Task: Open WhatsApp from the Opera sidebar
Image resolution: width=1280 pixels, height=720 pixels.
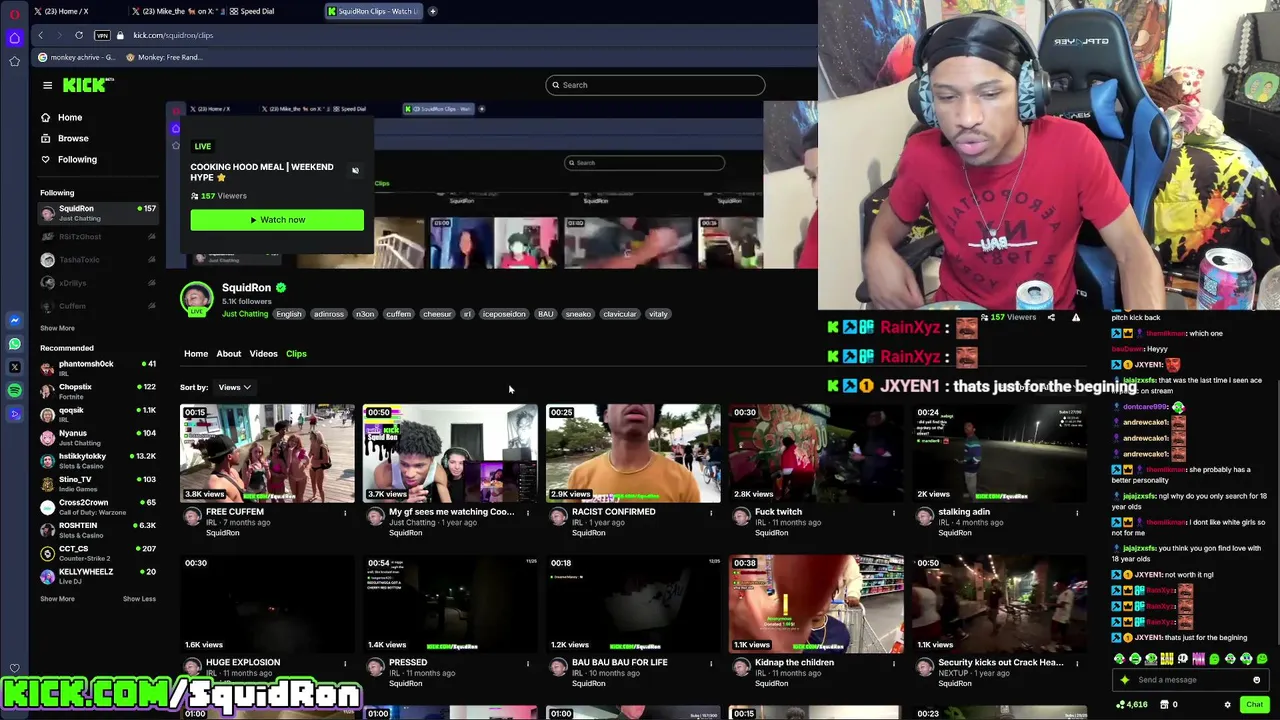Action: coord(14,344)
